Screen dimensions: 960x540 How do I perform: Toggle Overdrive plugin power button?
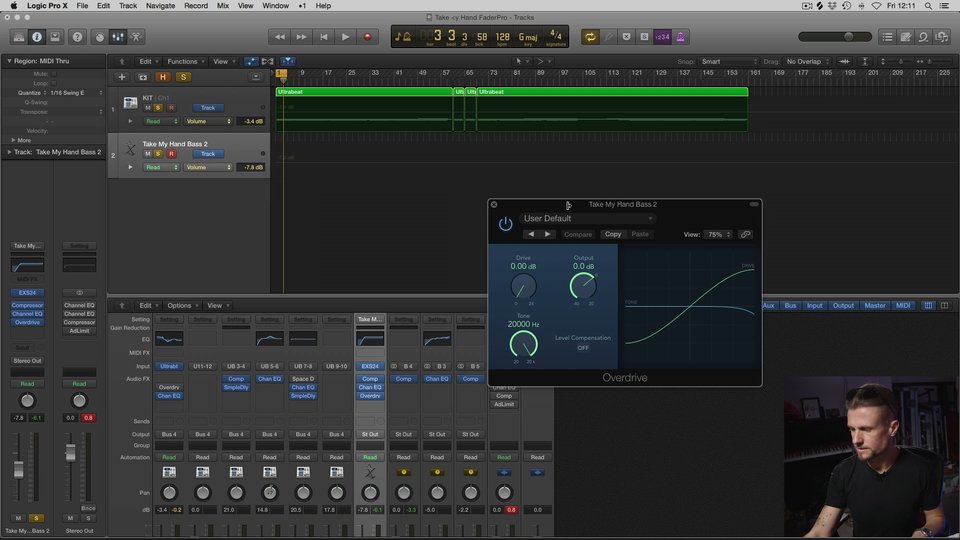pos(505,224)
